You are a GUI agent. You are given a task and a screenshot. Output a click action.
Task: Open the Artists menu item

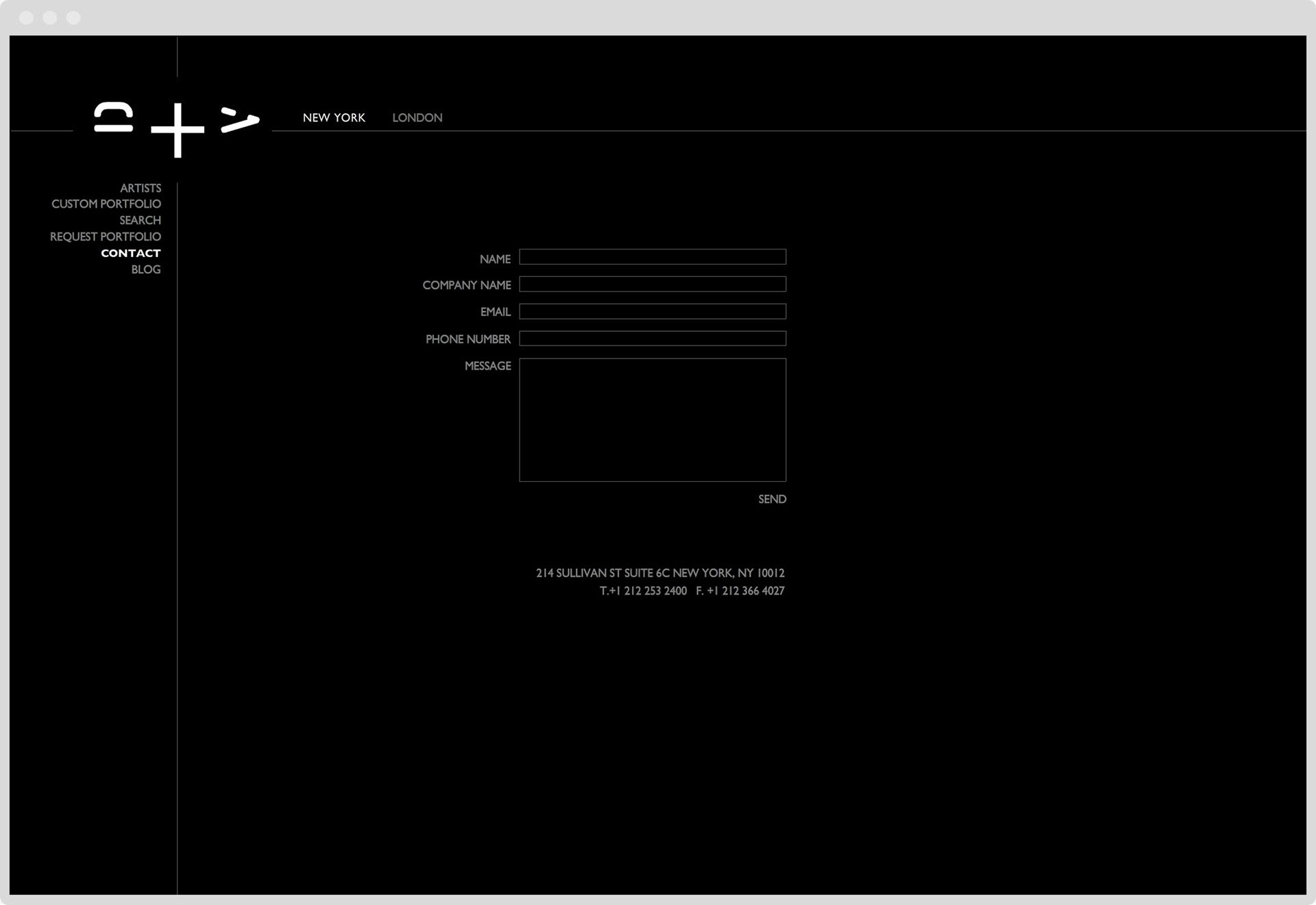point(141,188)
